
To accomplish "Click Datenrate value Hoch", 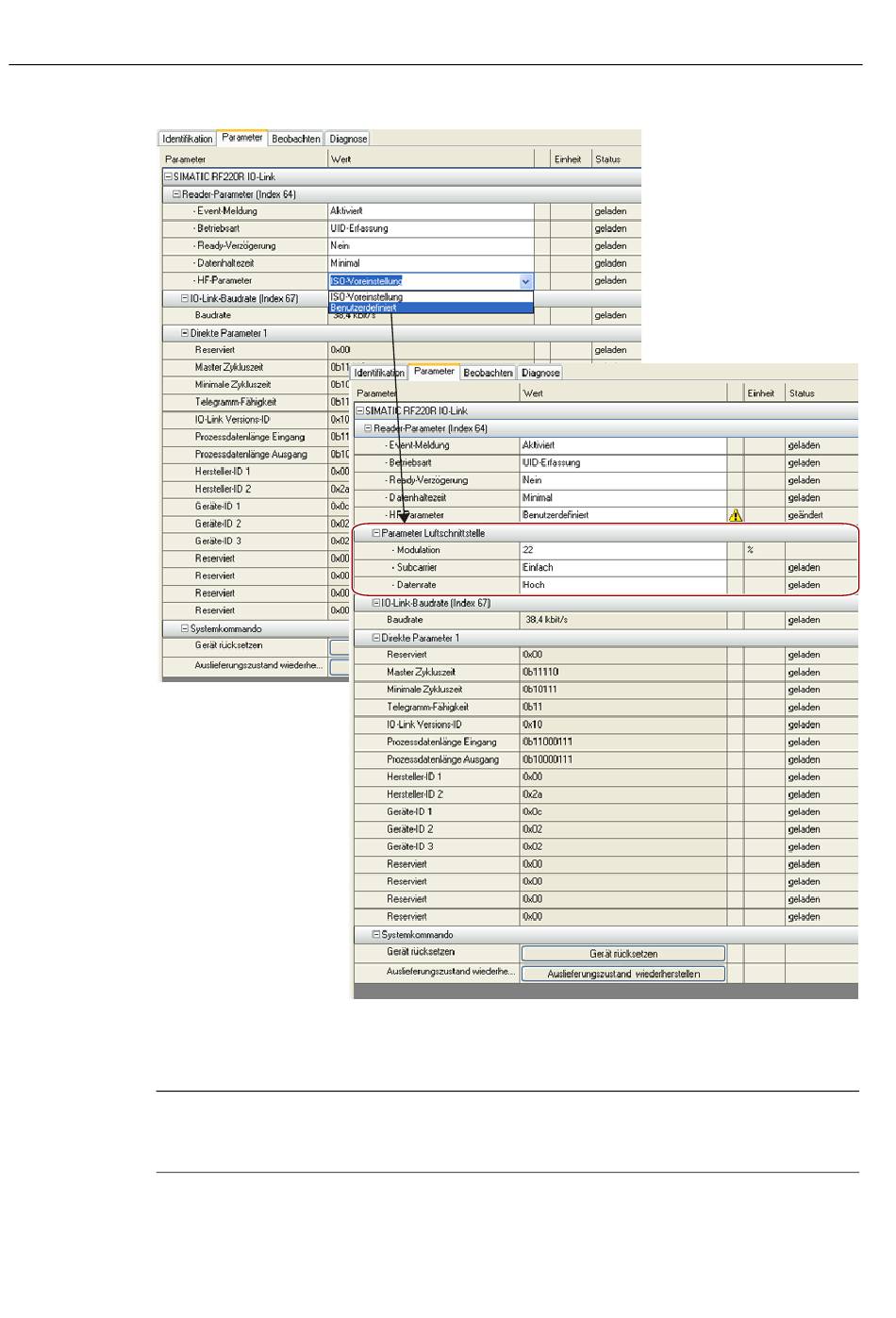I will tap(623, 585).
